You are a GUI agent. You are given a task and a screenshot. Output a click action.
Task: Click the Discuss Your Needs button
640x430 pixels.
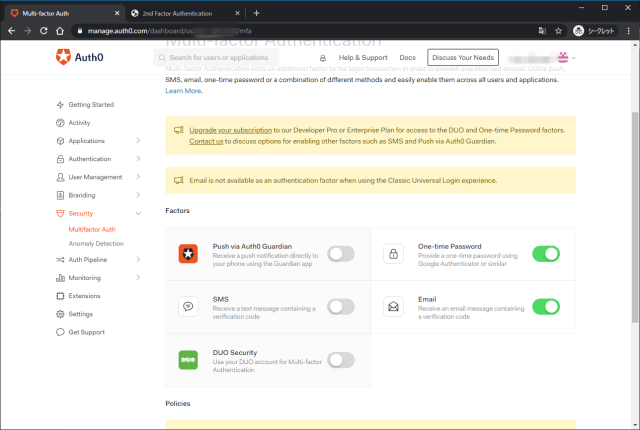463,58
